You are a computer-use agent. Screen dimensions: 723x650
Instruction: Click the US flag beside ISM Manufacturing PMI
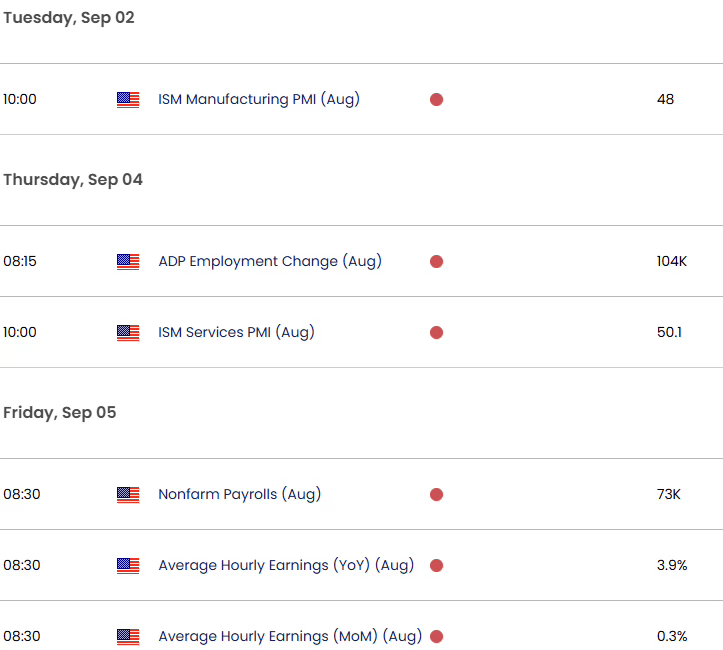point(128,100)
